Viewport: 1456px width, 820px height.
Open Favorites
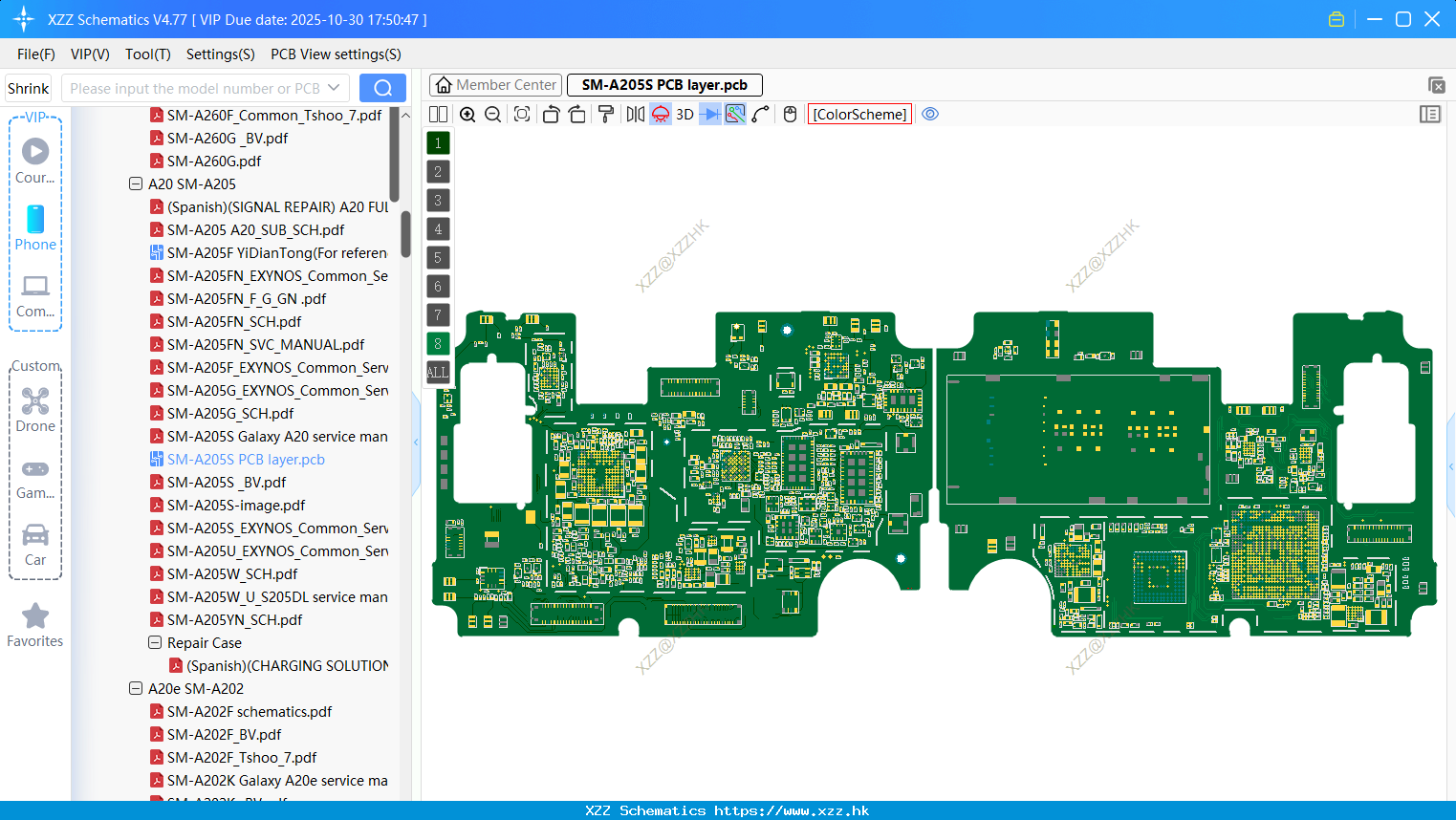[x=35, y=626]
